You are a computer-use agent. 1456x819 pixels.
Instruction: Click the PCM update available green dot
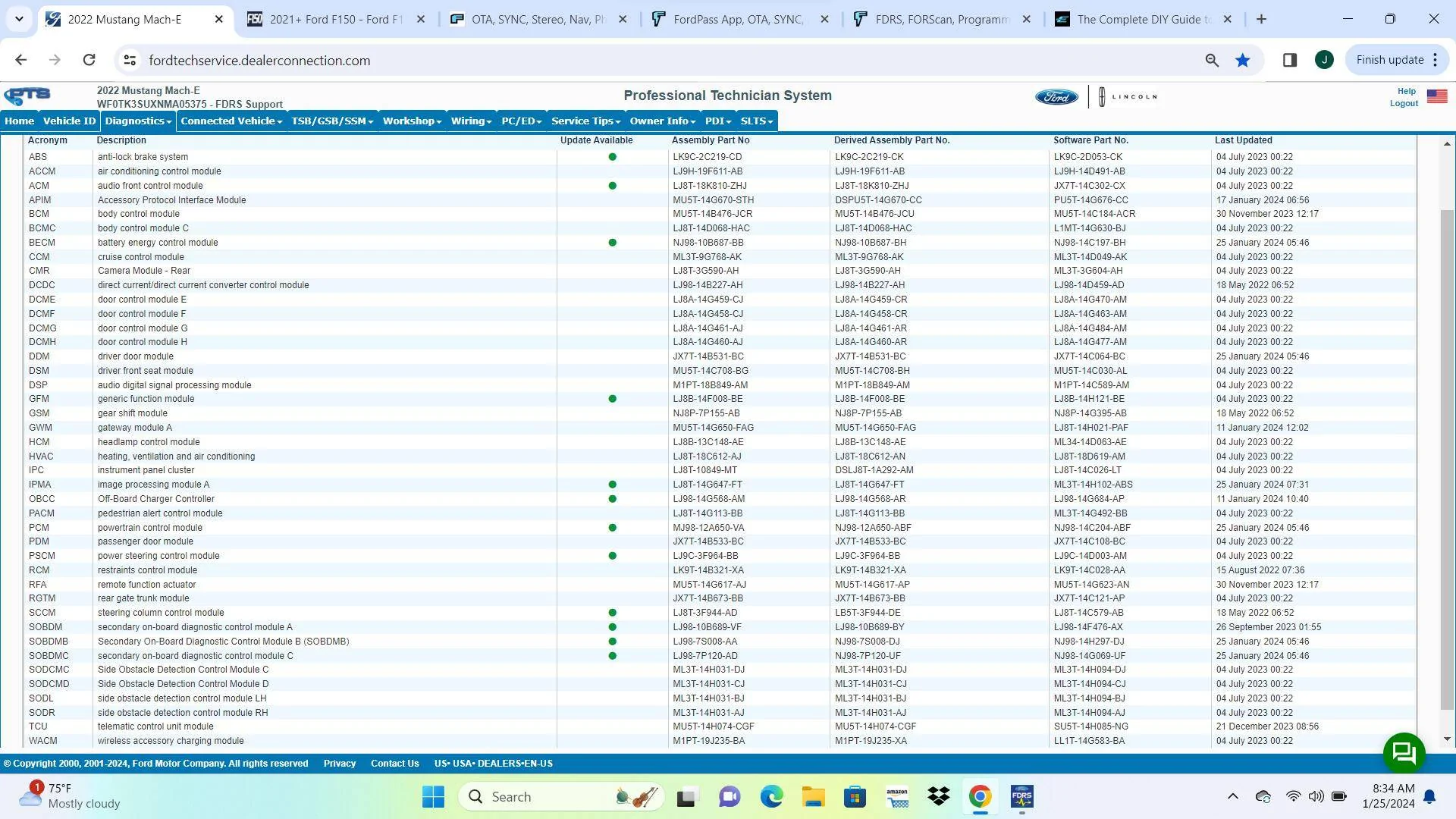[x=612, y=528]
